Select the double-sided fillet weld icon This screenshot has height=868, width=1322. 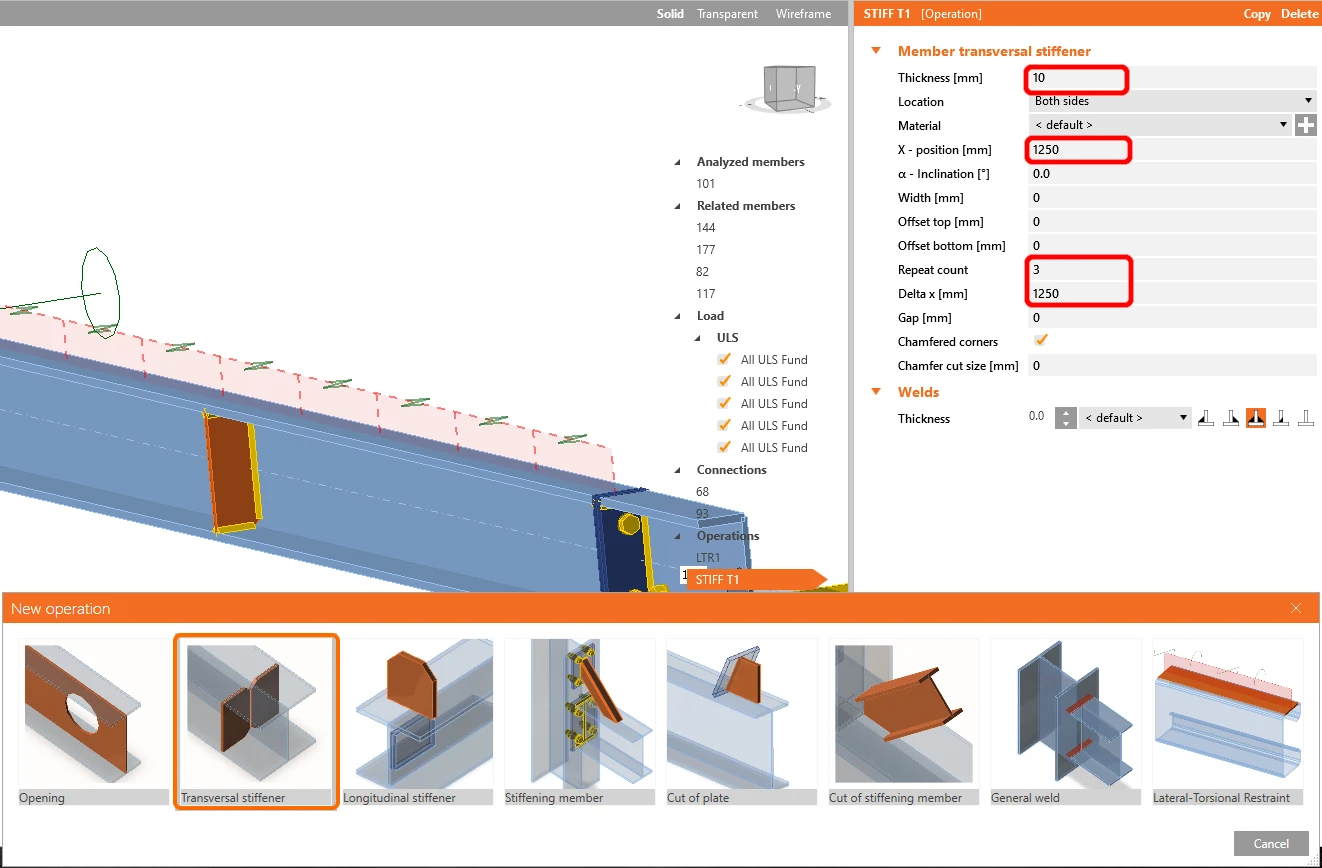(x=1255, y=418)
